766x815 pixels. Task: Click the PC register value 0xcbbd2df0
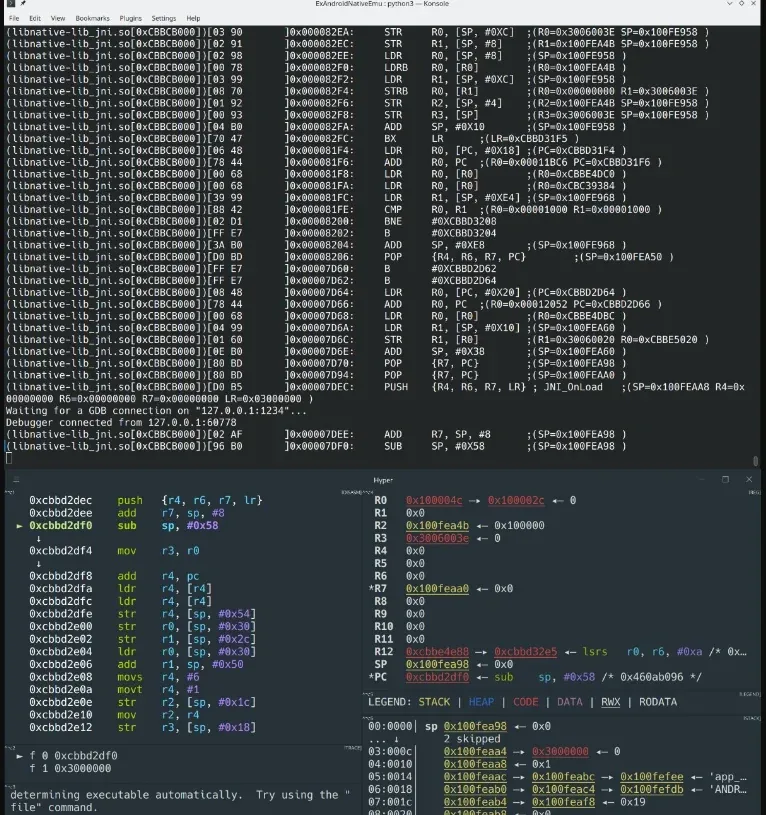click(437, 677)
